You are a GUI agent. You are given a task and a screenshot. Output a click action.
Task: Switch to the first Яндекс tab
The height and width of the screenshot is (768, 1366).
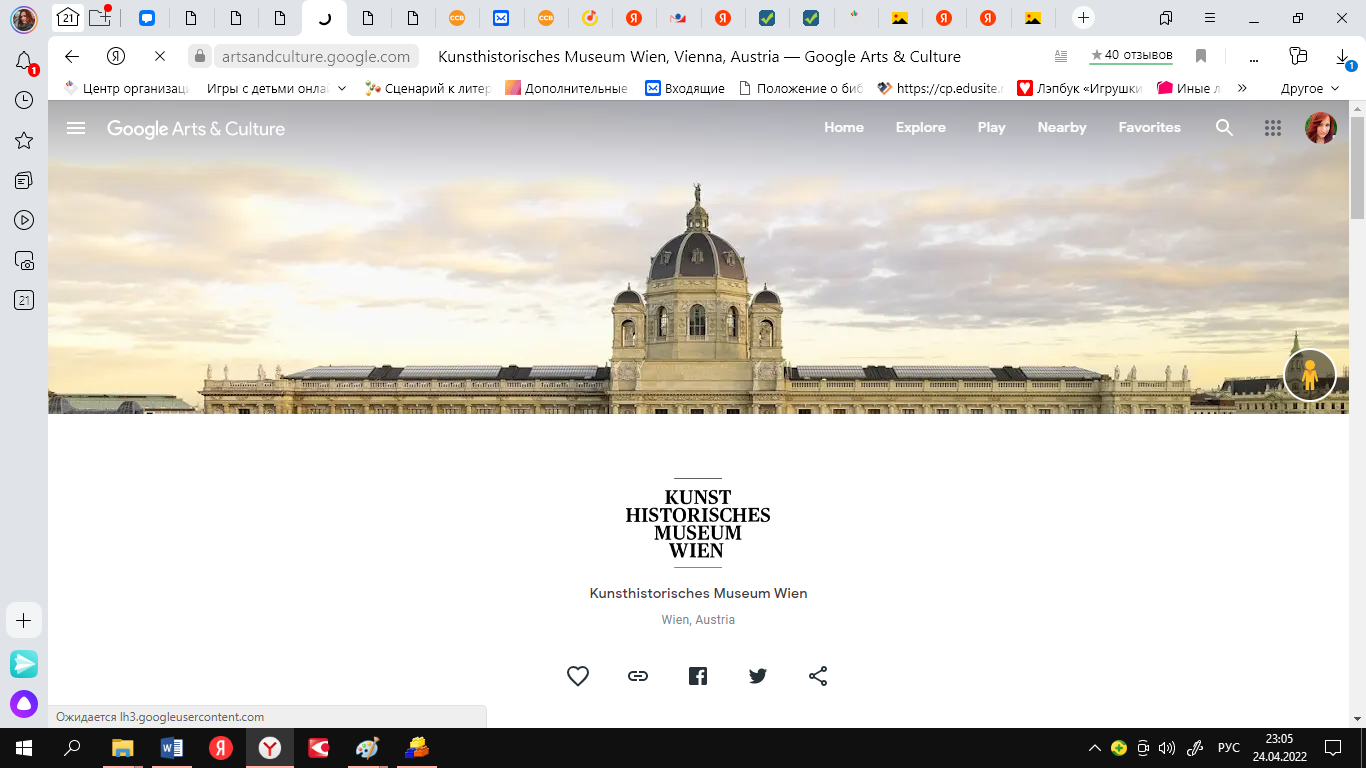(x=633, y=17)
